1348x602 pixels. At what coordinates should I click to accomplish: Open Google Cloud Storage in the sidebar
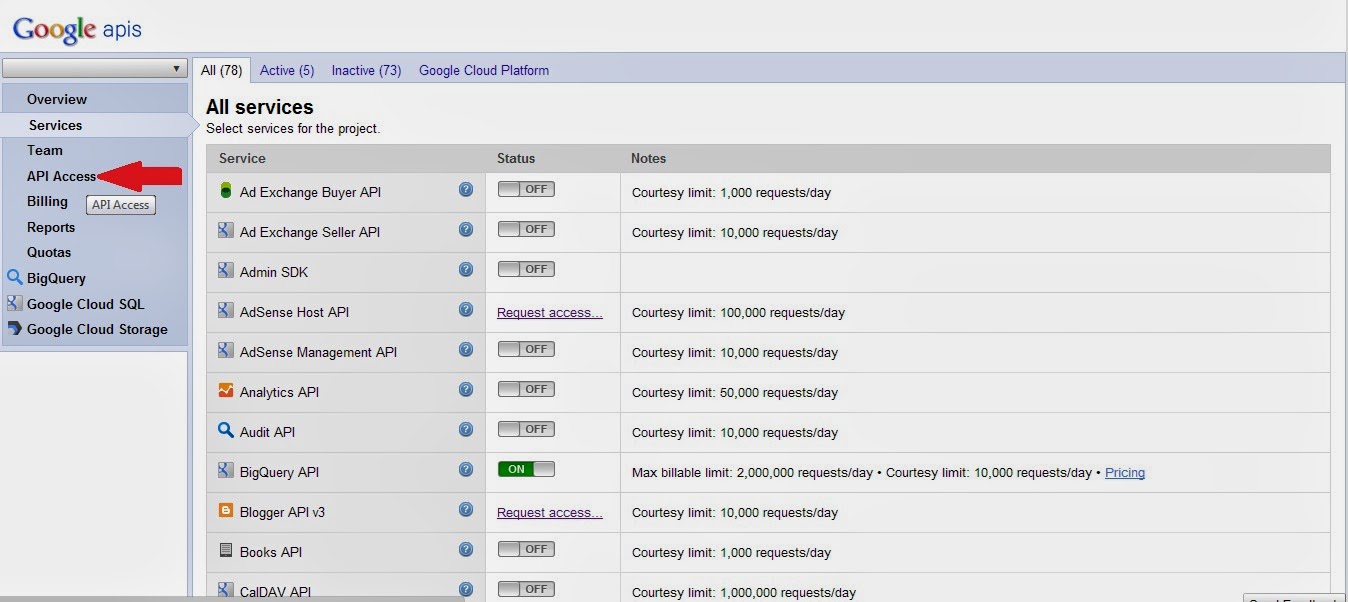[97, 329]
